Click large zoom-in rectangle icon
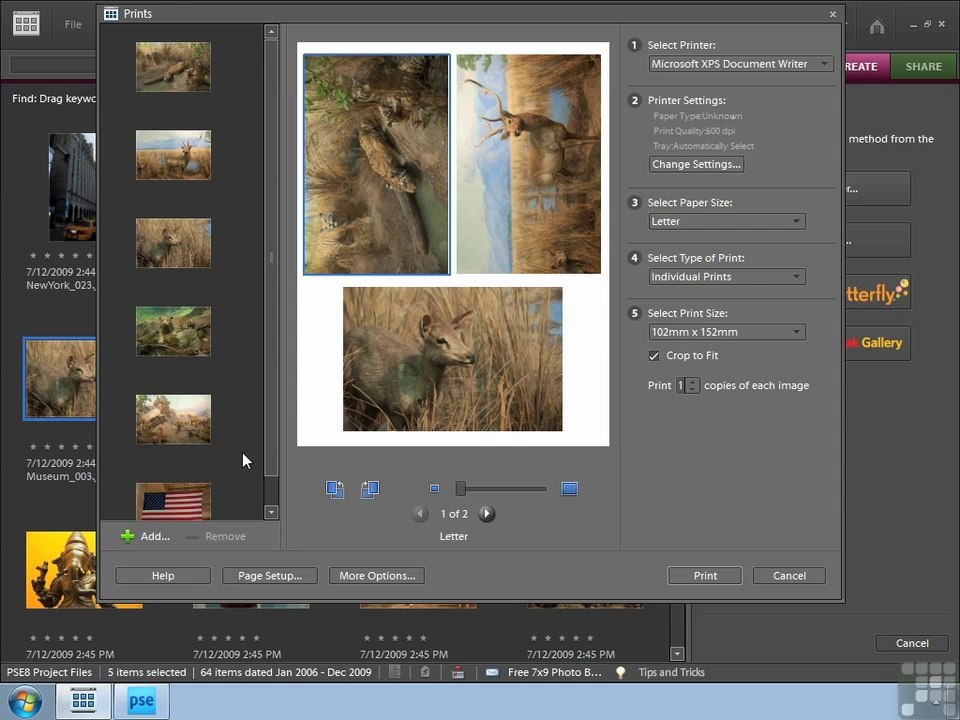This screenshot has height=720, width=960. coord(569,489)
